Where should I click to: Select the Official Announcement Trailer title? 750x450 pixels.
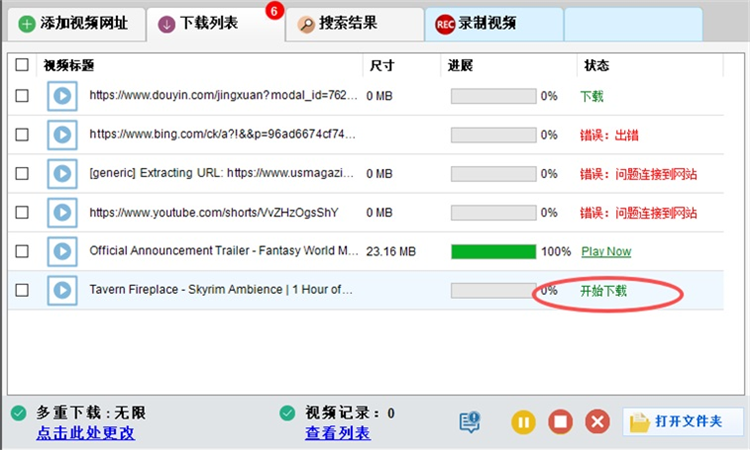[223, 251]
